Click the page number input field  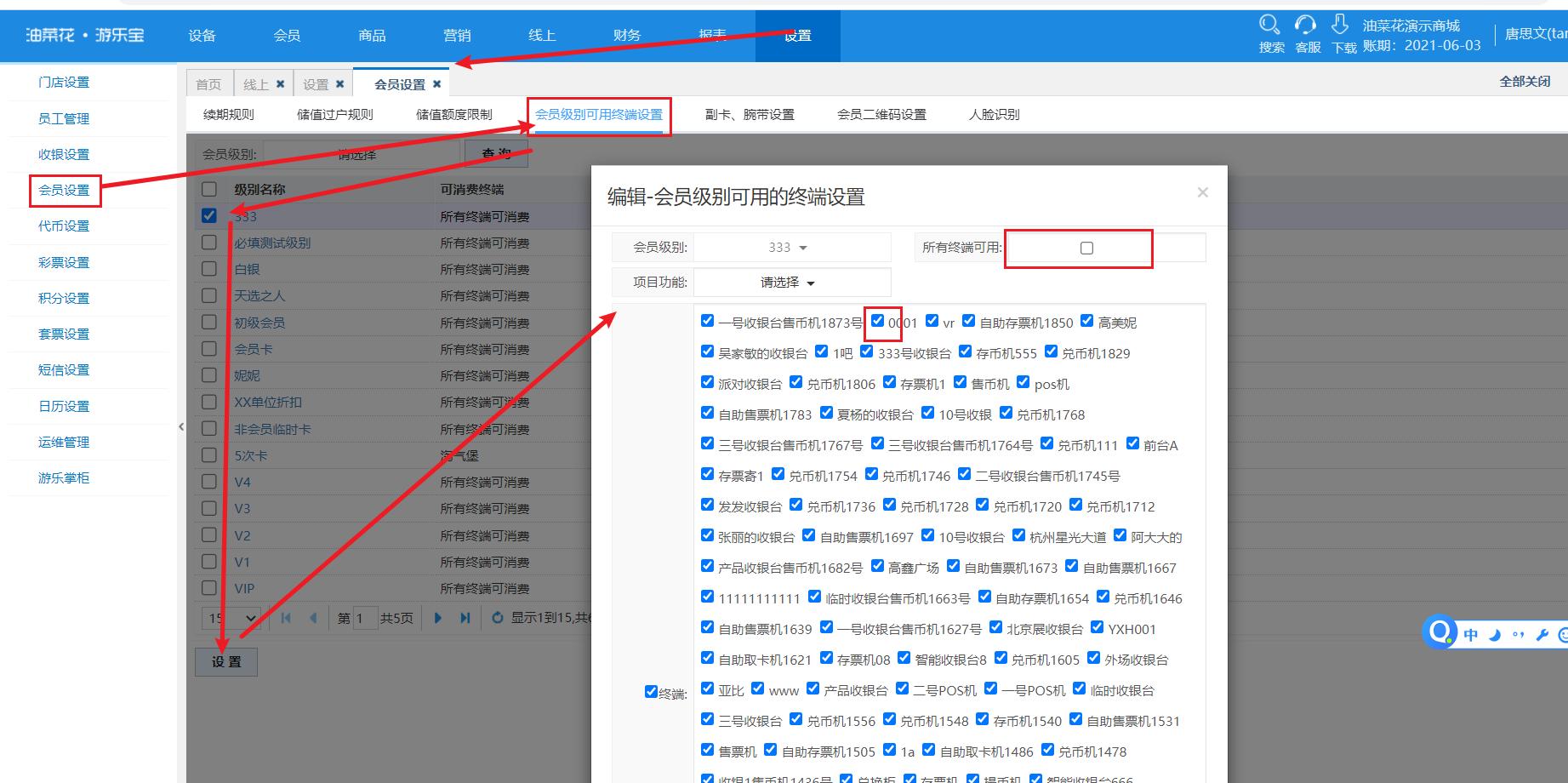[x=365, y=618]
